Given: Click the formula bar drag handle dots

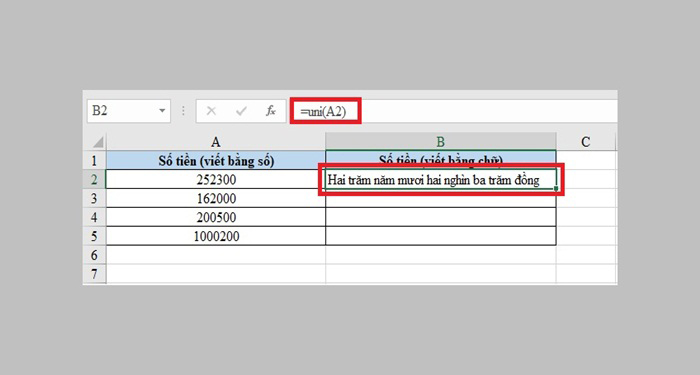Looking at the screenshot, I should 183,111.
